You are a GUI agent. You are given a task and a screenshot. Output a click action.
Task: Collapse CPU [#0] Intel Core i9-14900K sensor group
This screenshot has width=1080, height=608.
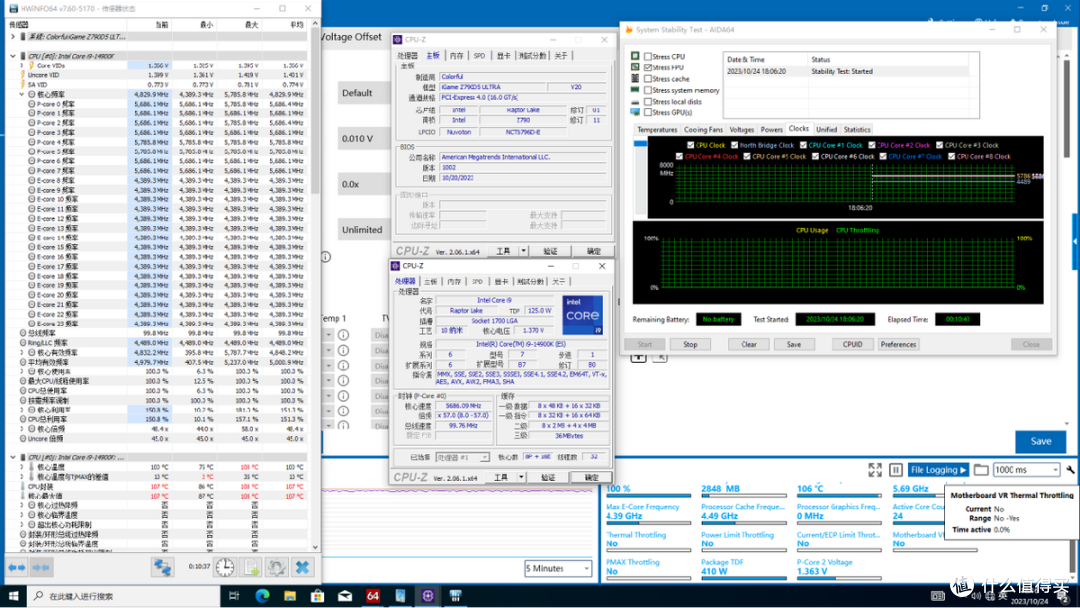13,56
